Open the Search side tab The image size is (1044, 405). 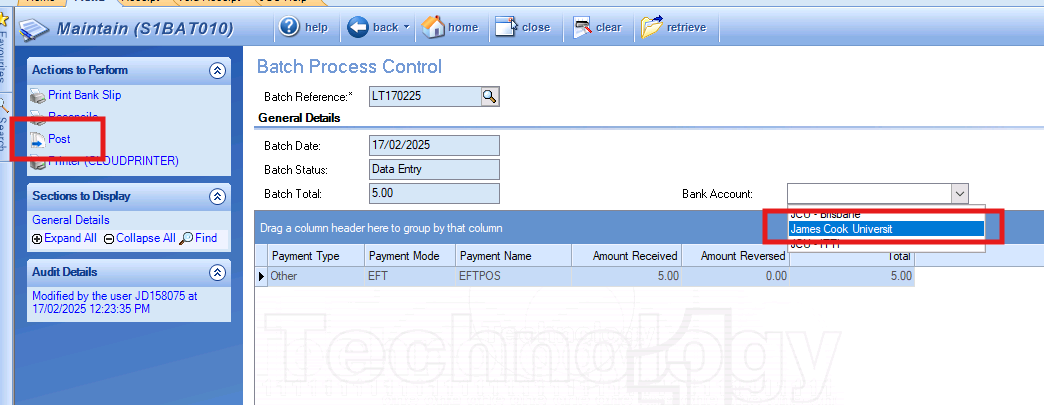click(x=4, y=127)
